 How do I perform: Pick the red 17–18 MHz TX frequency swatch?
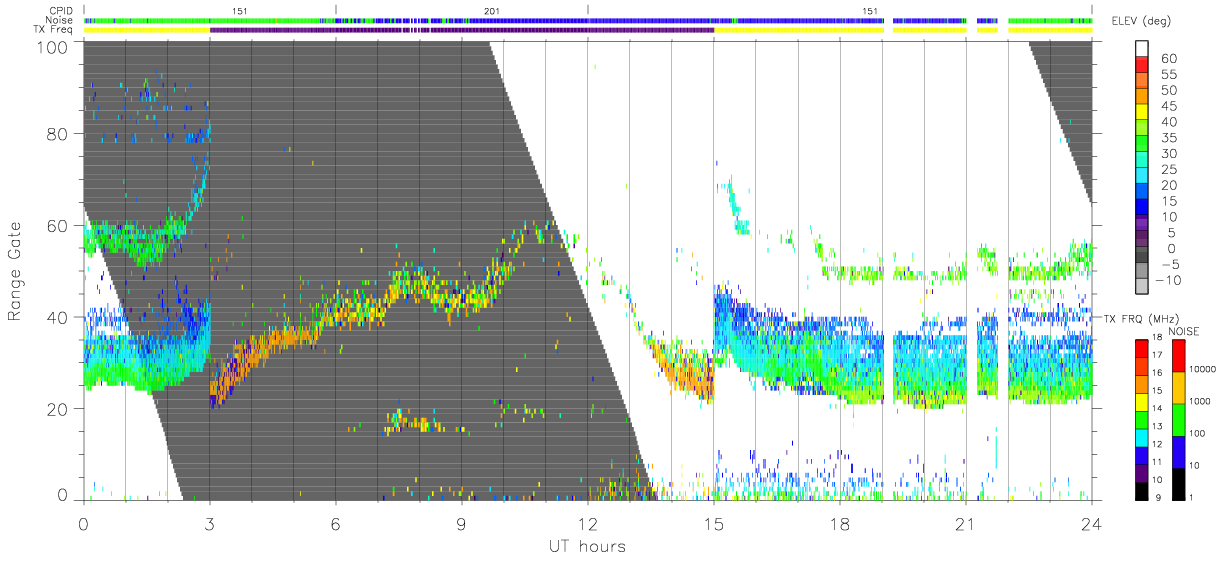tap(1144, 349)
